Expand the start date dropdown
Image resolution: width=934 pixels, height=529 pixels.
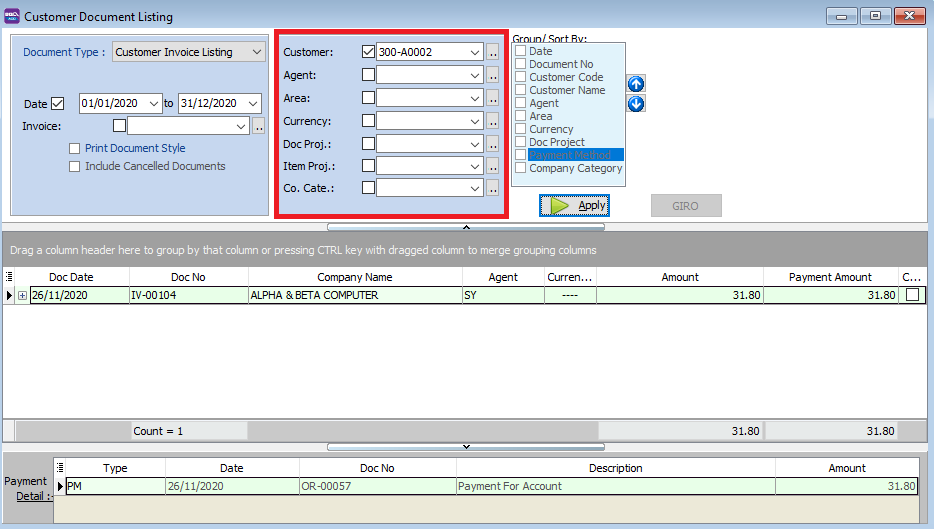tap(153, 104)
